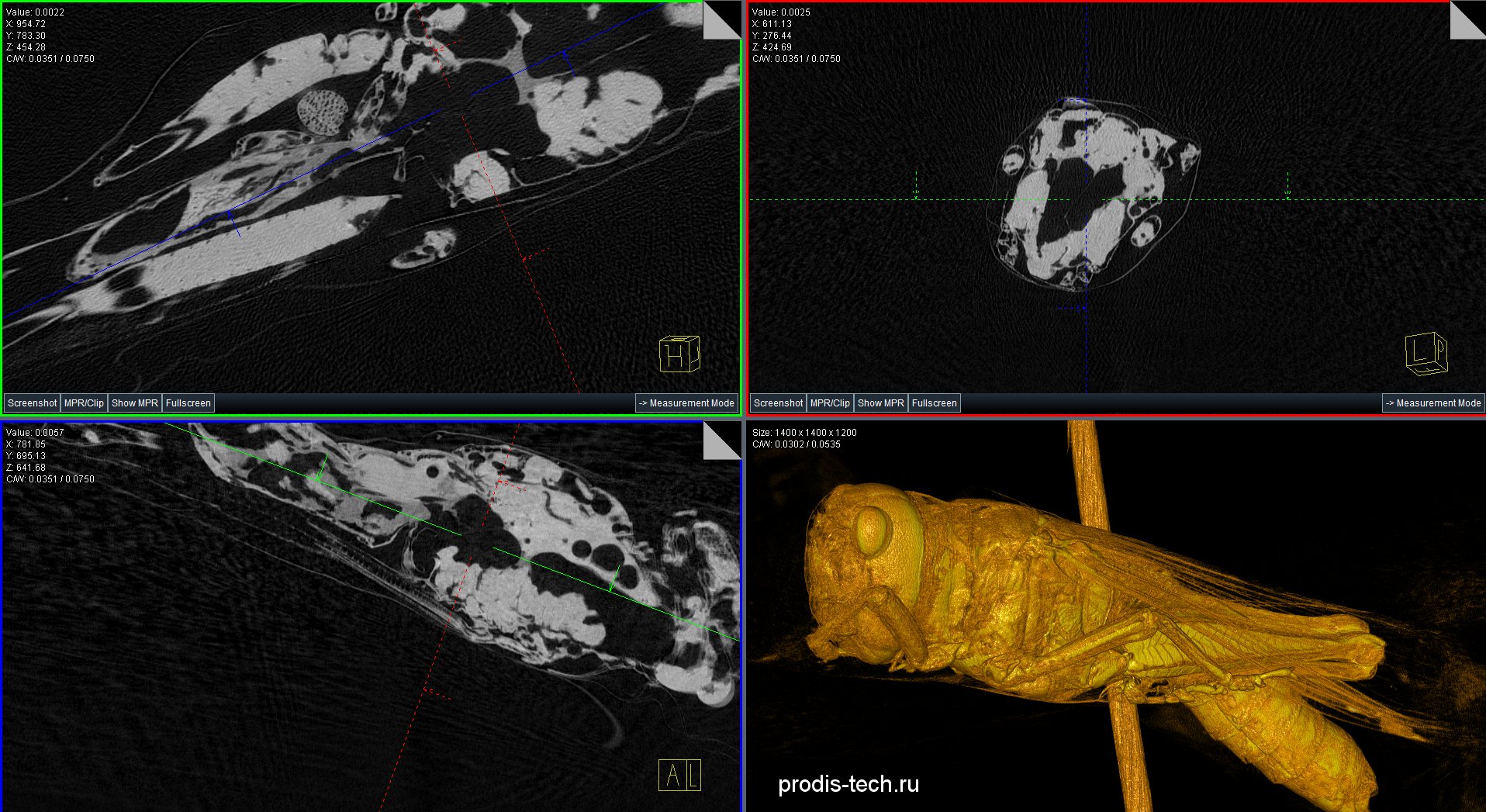Open Fullscreen for red top-right view

click(934, 403)
